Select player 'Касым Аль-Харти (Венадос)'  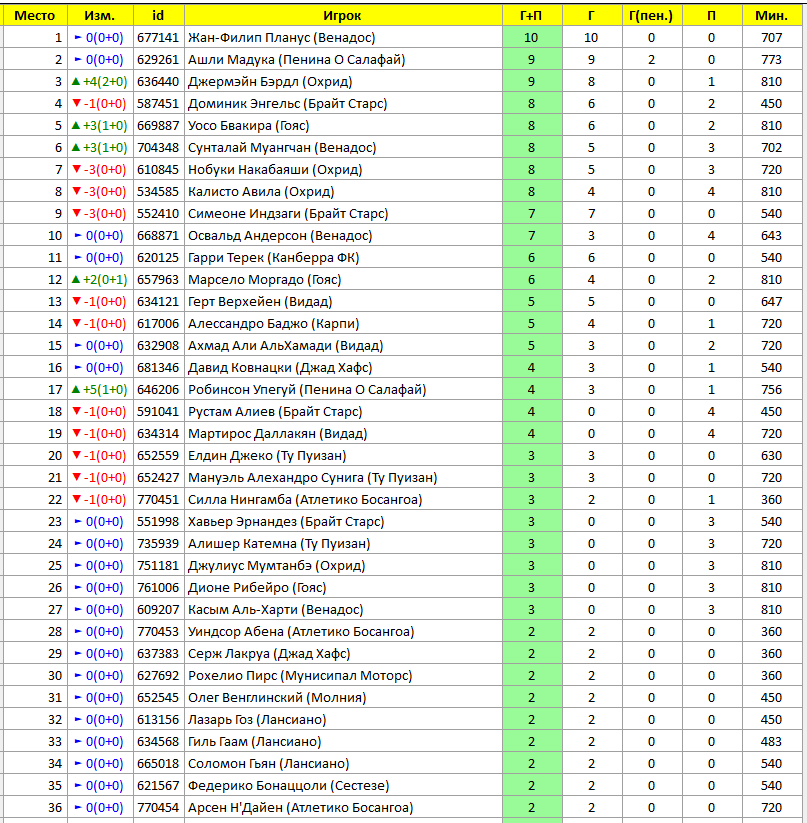[x=275, y=610]
